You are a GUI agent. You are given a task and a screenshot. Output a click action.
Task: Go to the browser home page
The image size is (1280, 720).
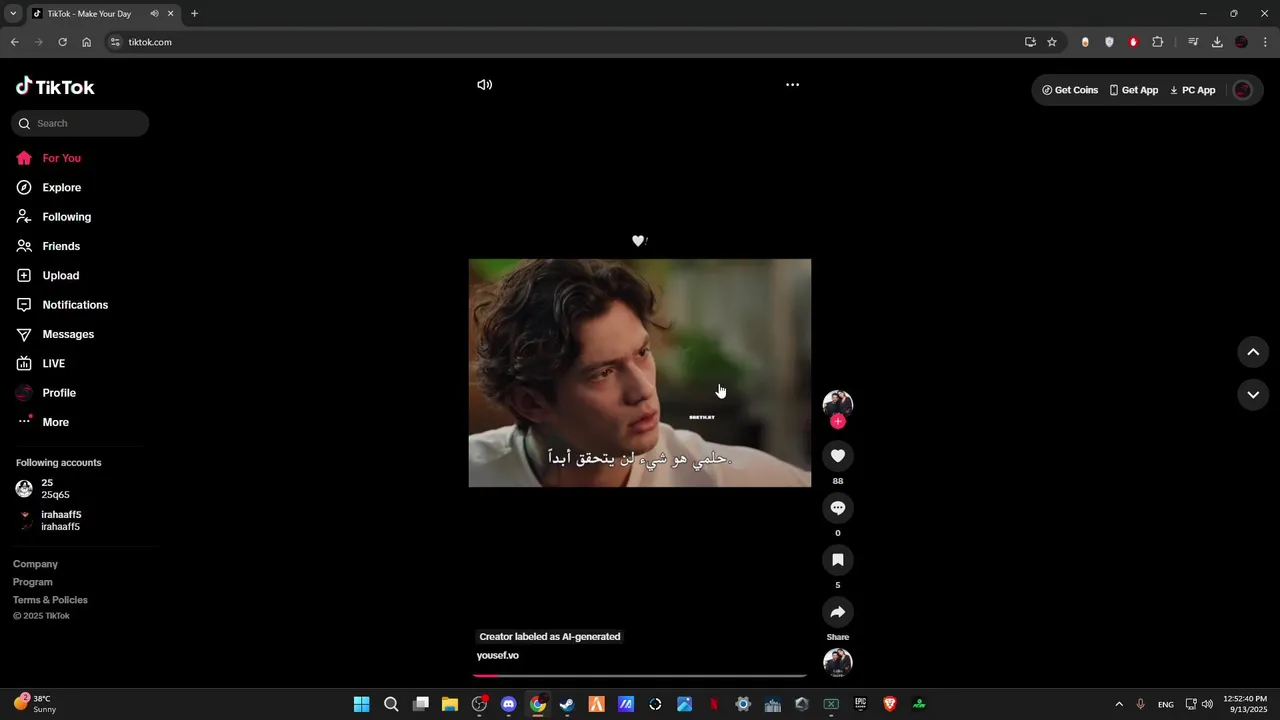86,42
